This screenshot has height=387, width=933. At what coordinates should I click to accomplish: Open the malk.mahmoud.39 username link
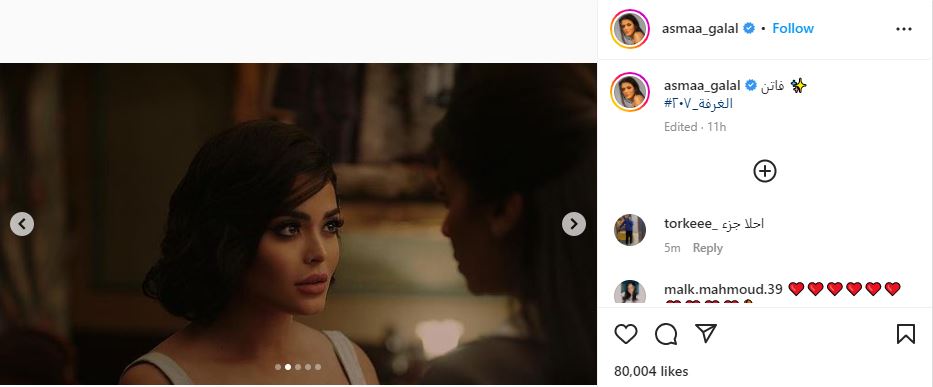(723, 289)
